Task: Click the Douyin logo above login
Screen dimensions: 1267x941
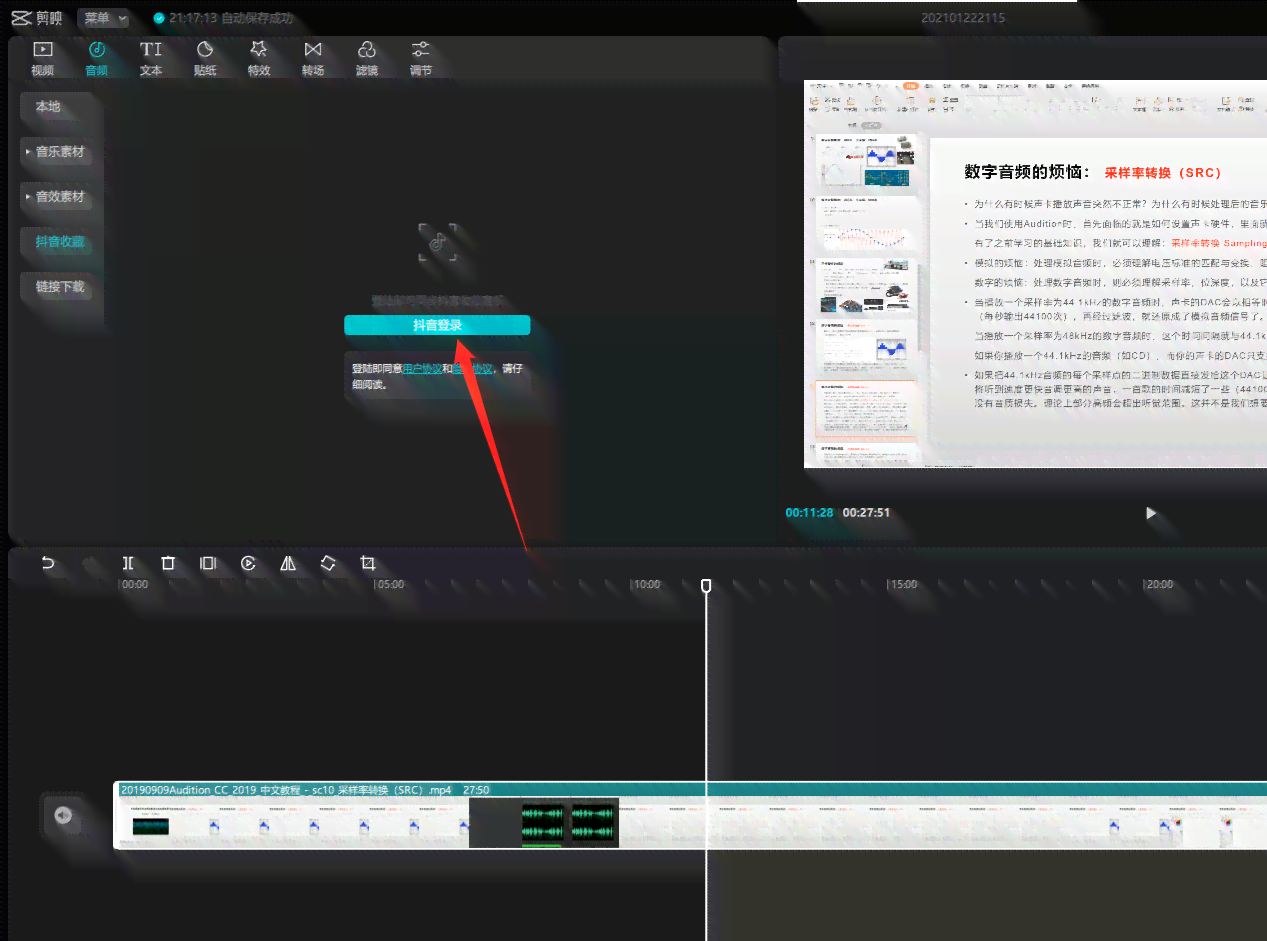Action: 437,242
